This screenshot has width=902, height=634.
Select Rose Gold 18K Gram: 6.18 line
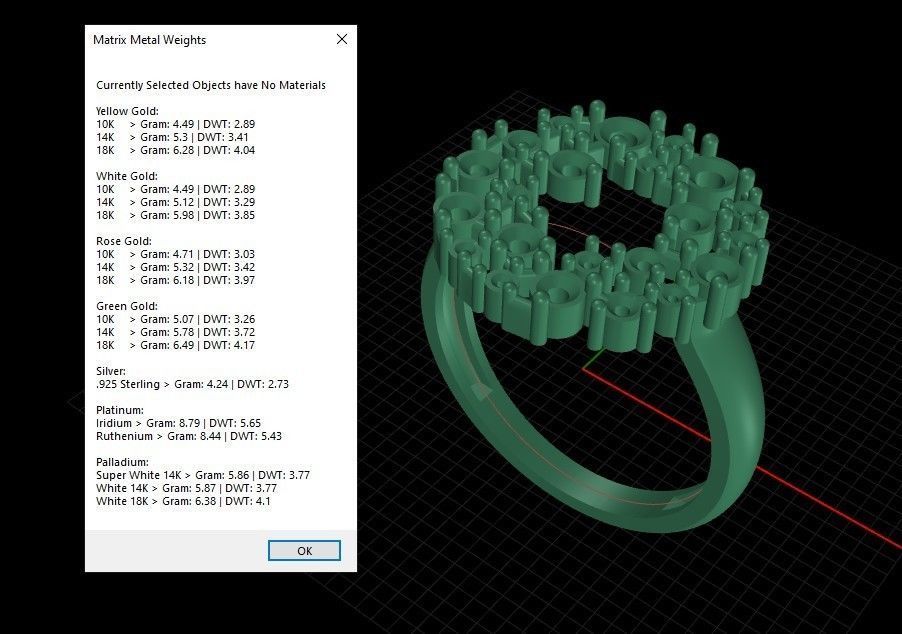(175, 280)
